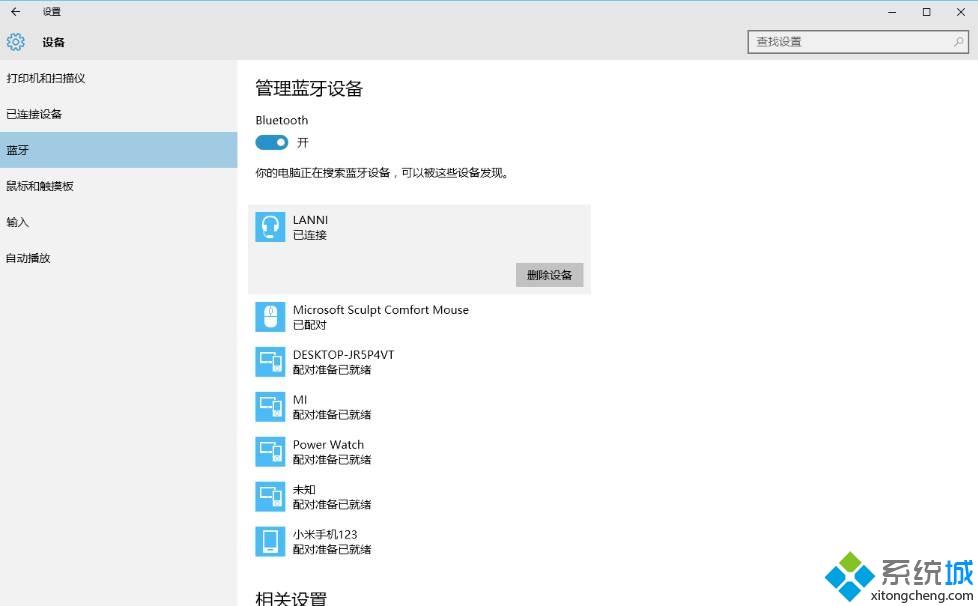
Task: Turn off the Bluetooth toggle
Action: tap(271, 143)
